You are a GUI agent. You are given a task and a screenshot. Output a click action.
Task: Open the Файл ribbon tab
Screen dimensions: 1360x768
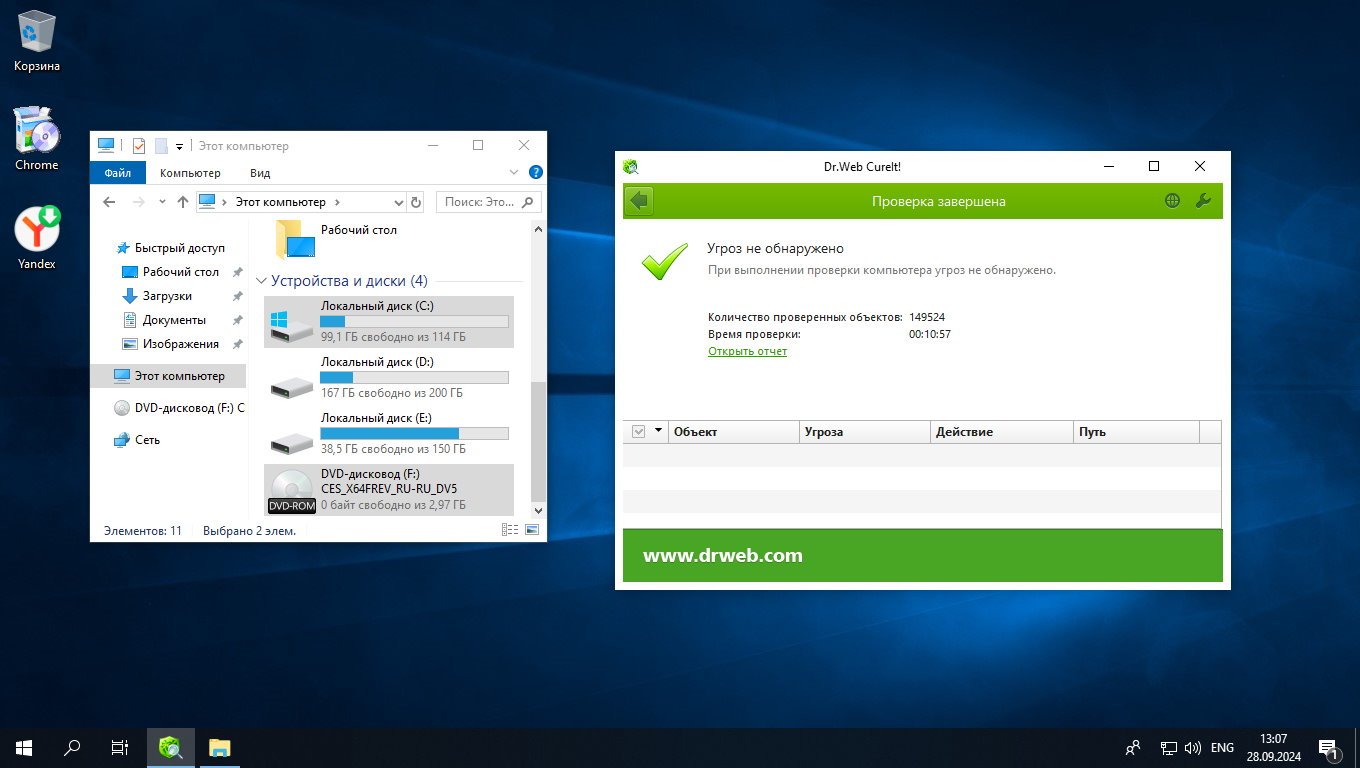[x=117, y=173]
